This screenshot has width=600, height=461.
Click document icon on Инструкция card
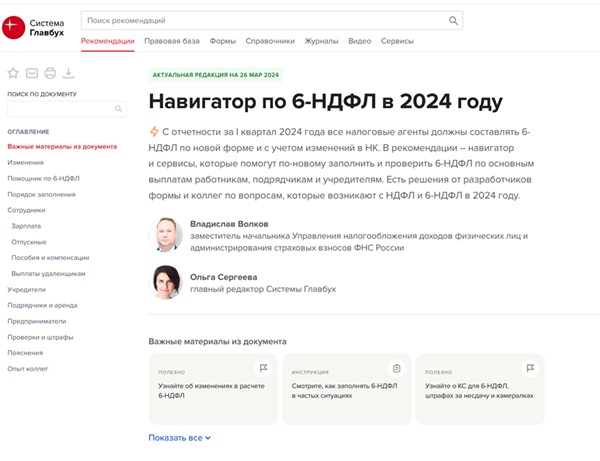click(396, 368)
